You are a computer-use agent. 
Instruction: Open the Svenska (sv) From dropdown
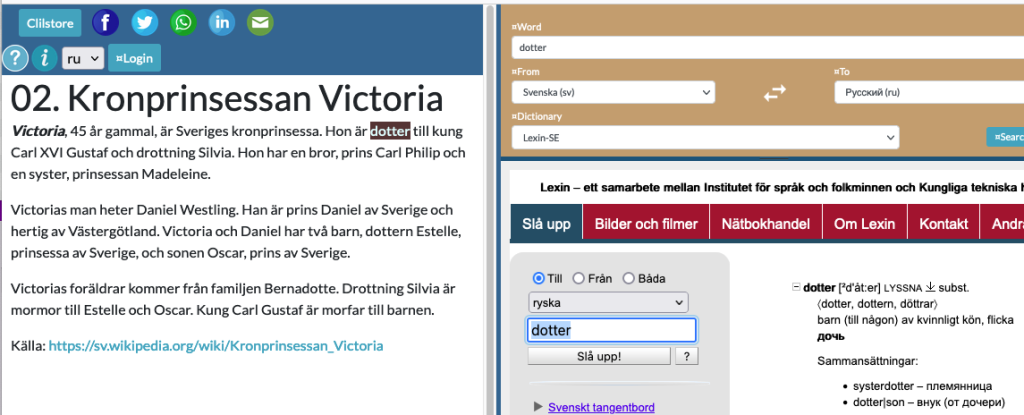(613, 93)
